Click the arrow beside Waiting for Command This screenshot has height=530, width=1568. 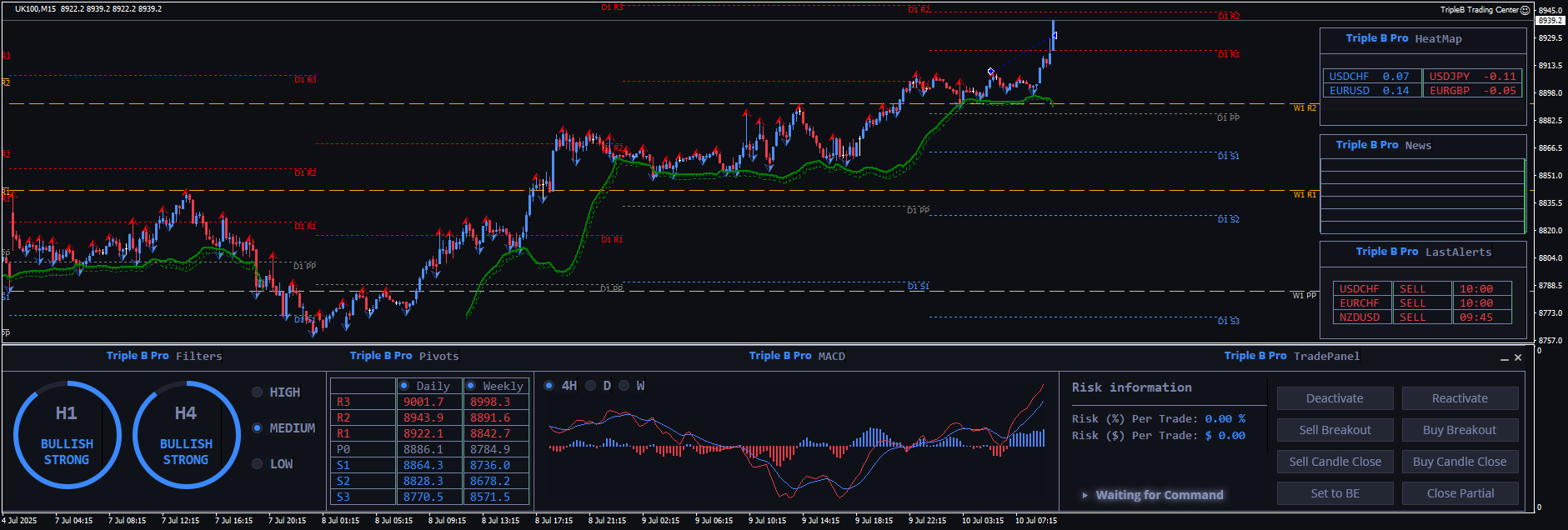(1085, 495)
